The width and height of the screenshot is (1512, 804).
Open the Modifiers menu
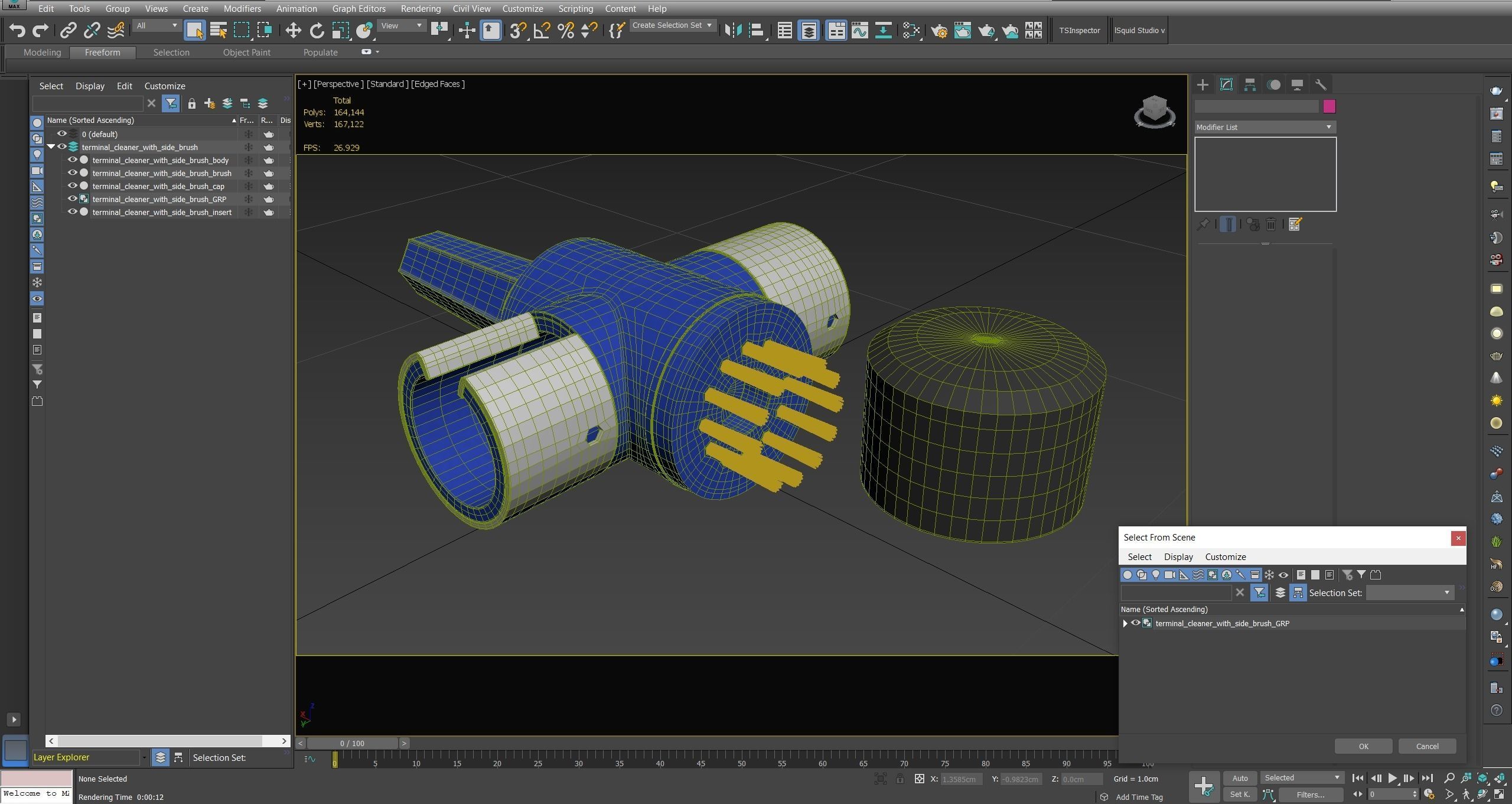pyautogui.click(x=242, y=9)
